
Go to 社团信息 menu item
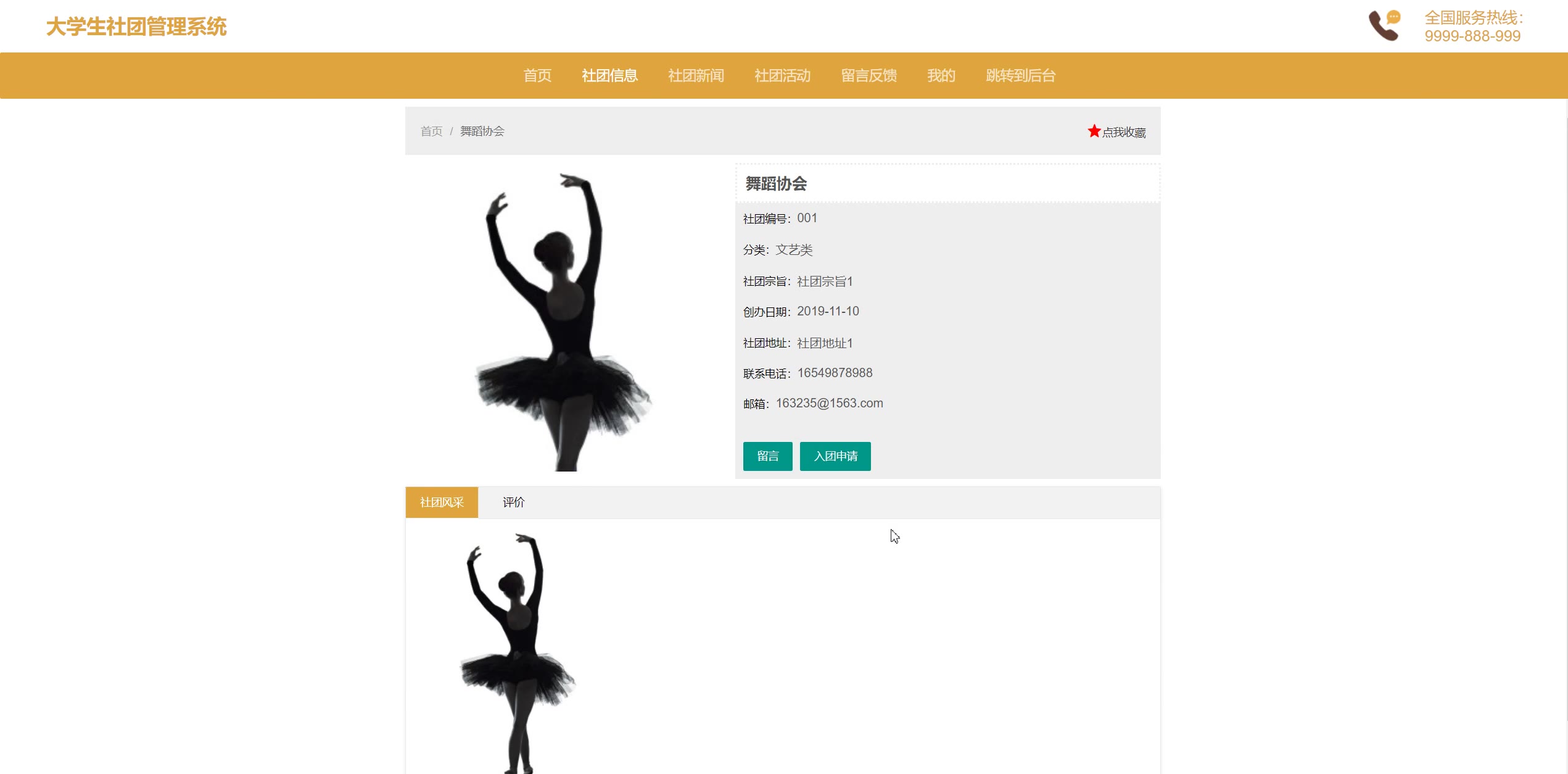[x=609, y=75]
